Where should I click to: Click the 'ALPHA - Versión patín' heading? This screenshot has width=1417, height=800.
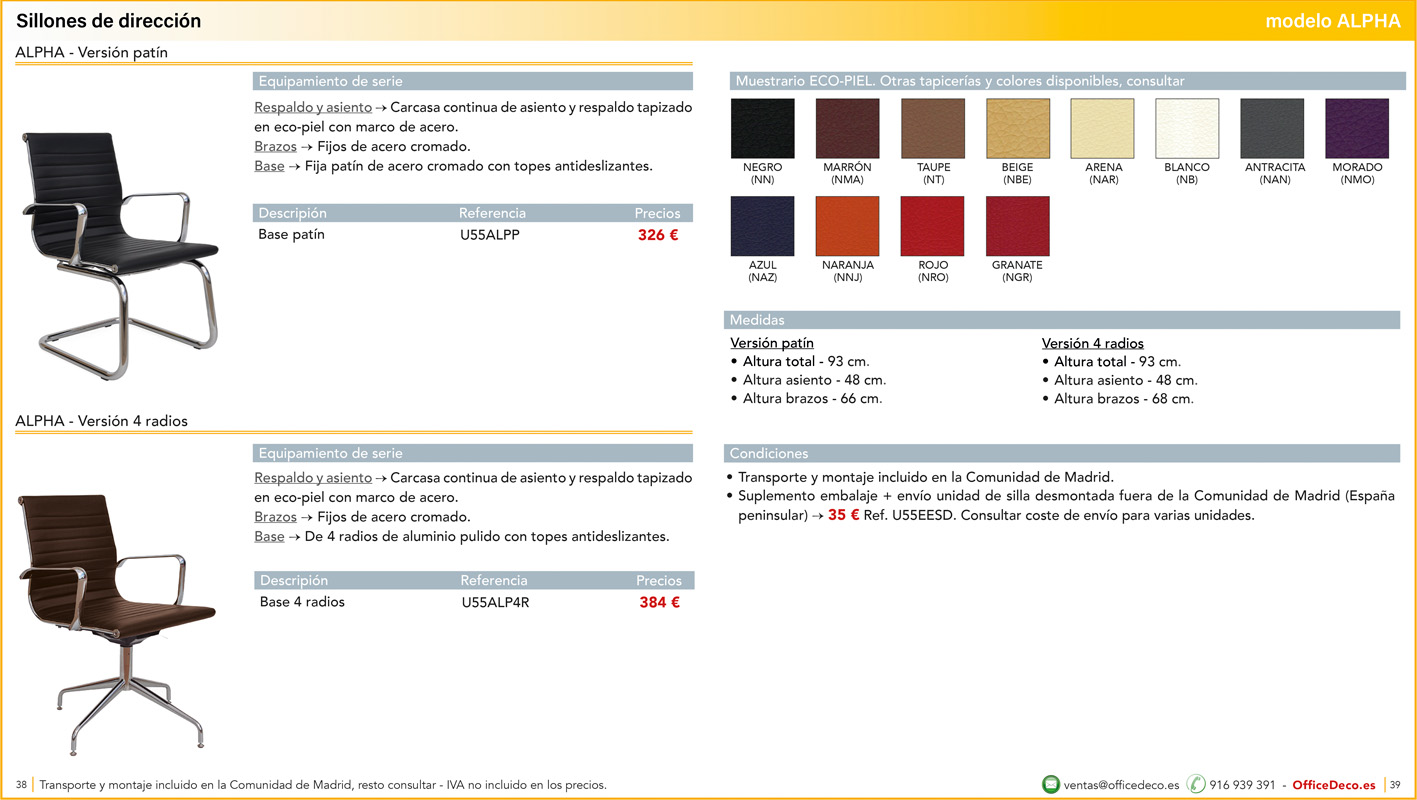click(x=92, y=52)
